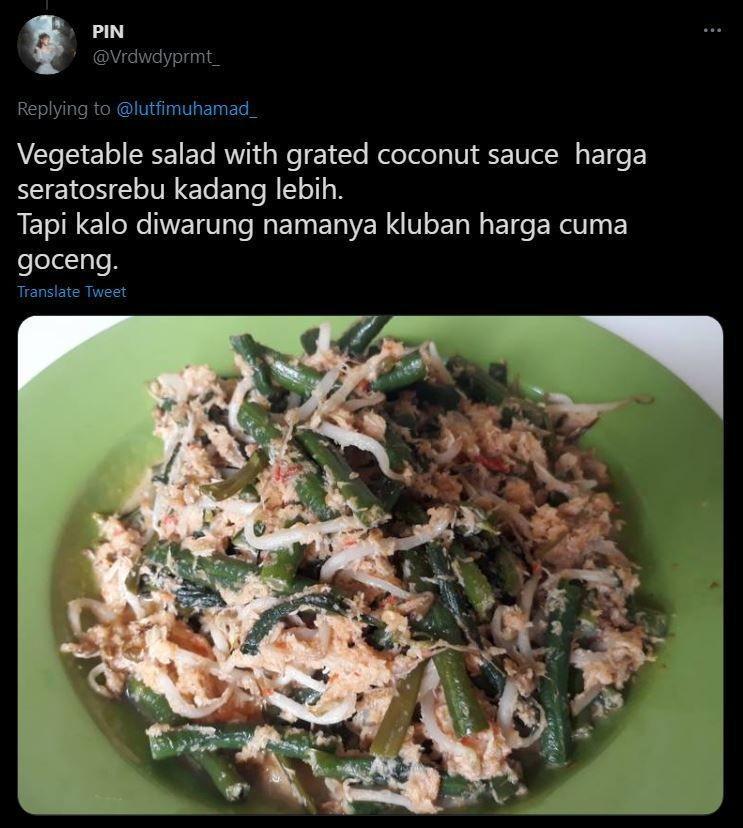Click the word "Tweet" in Translate Tweet

(106, 291)
